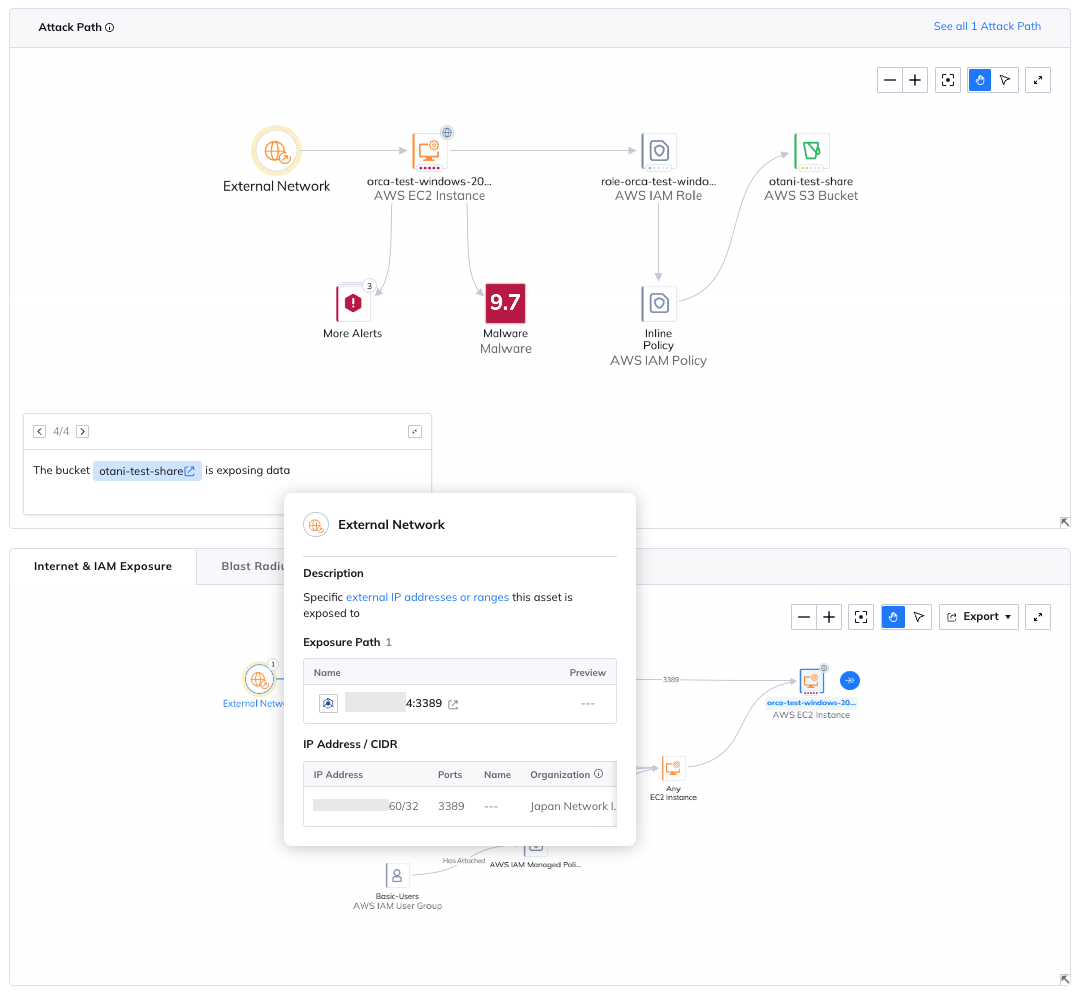Activate pan hand tool in Attack Path
Viewport: 1080px width, 995px height.
(979, 80)
